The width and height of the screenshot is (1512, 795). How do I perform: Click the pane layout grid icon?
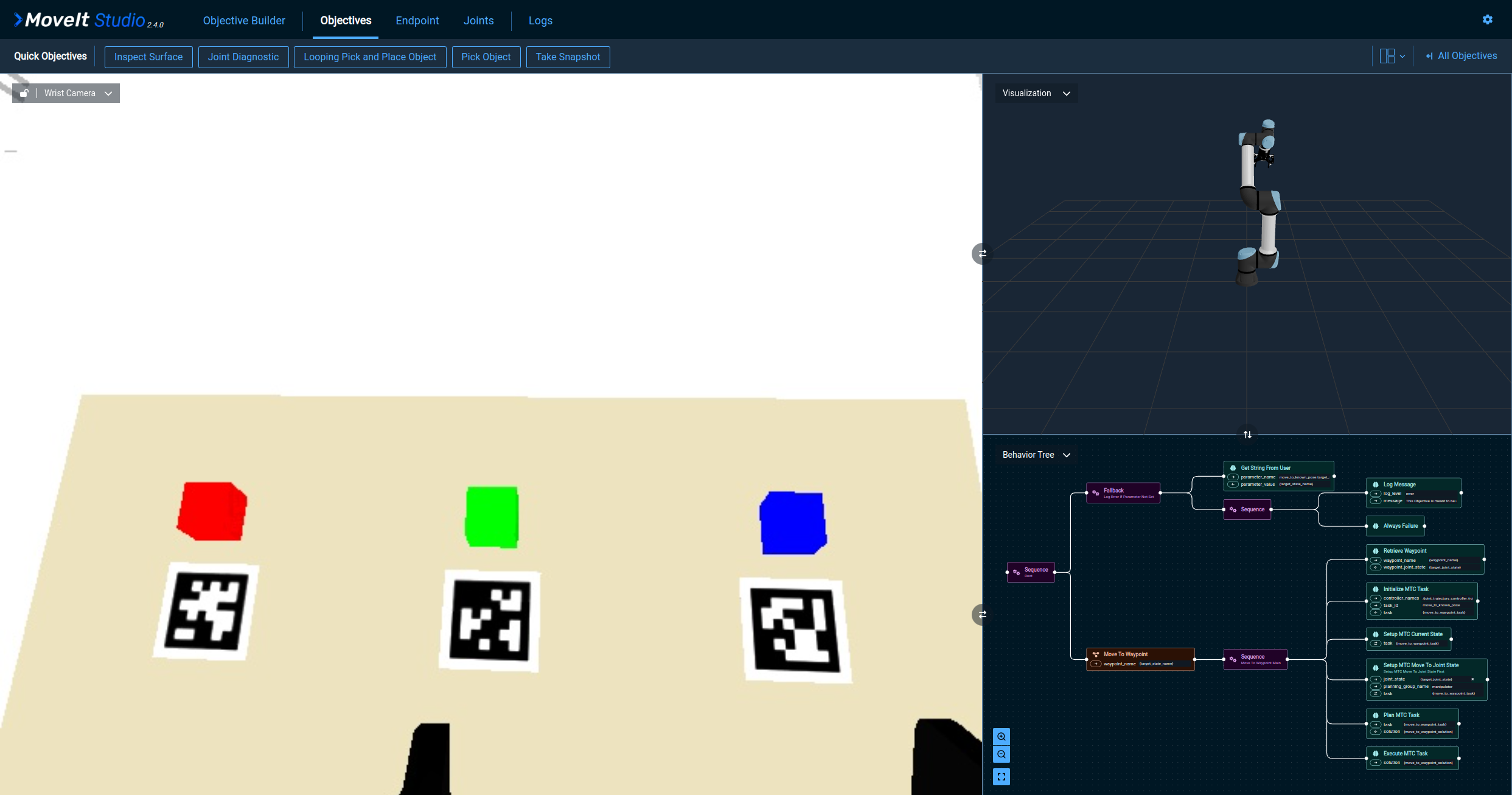click(1387, 56)
